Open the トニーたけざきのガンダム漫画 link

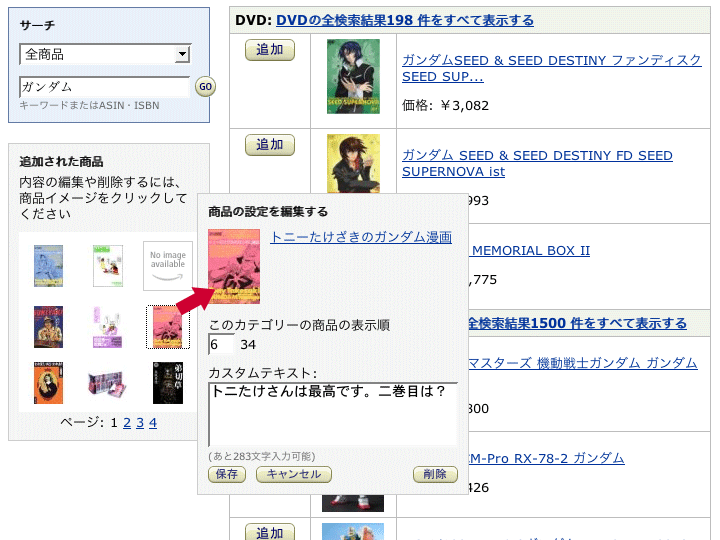click(x=361, y=237)
